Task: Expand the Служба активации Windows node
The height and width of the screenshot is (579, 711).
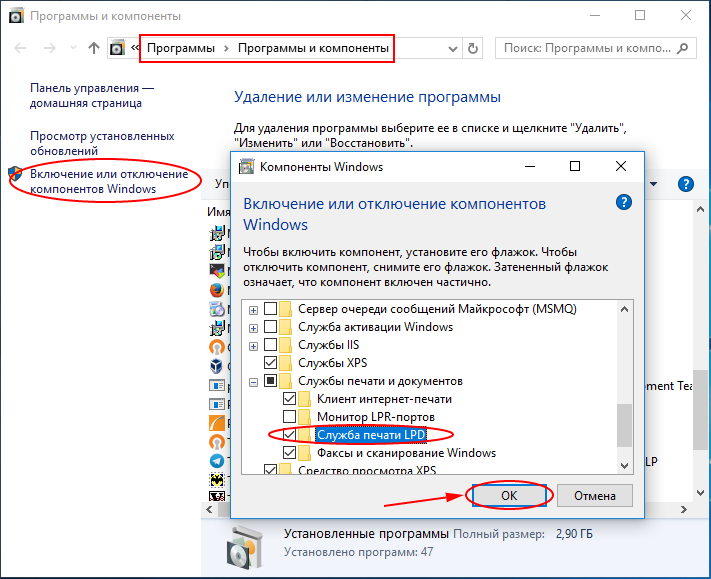Action: point(253,328)
